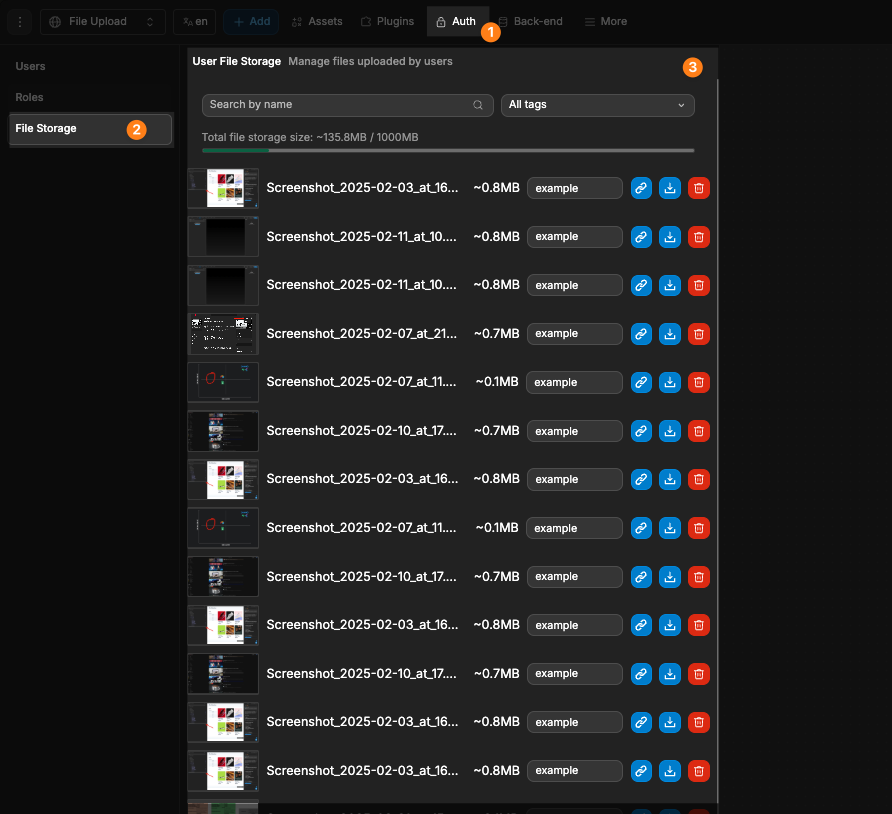
Task: Copy link for the Screenshot_2025-02-07_at_21 file
Action: point(641,334)
